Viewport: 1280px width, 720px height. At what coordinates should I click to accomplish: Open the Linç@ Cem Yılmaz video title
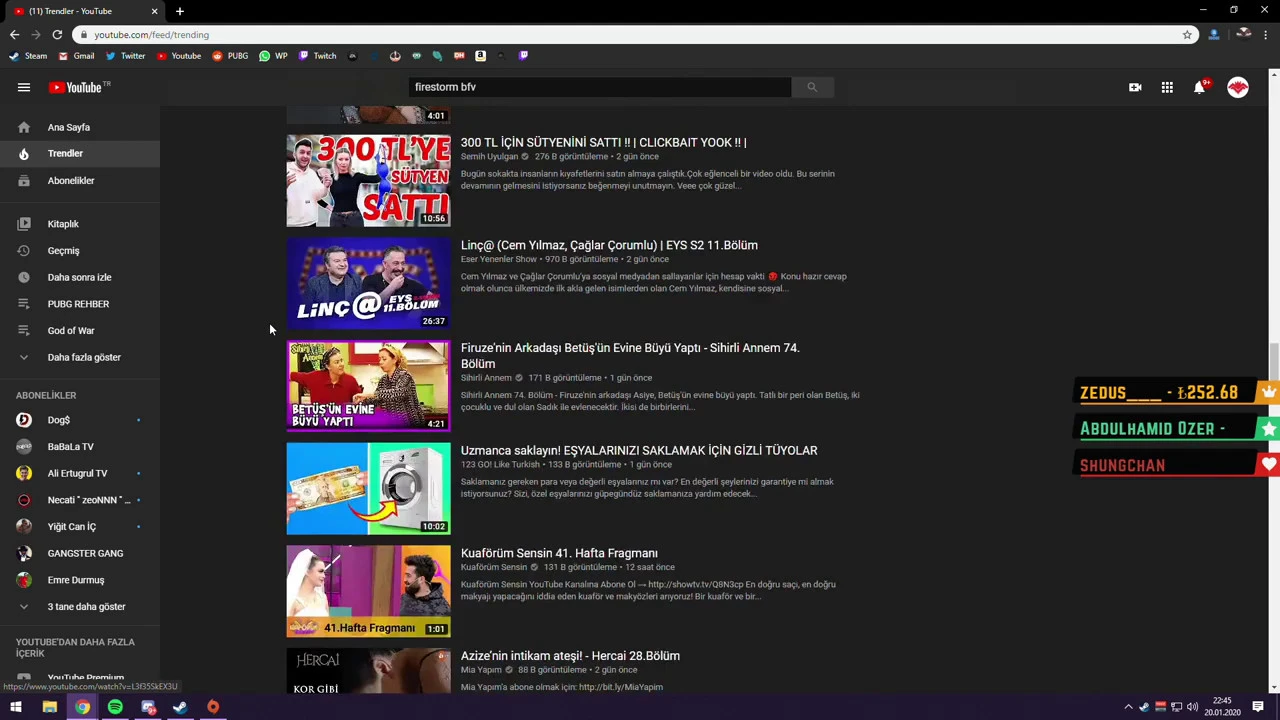[609, 245]
